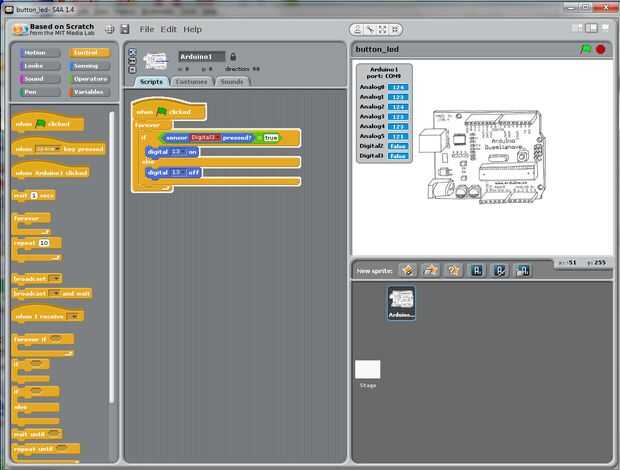Select the Sound block category
620x470 pixels.
[x=40, y=79]
